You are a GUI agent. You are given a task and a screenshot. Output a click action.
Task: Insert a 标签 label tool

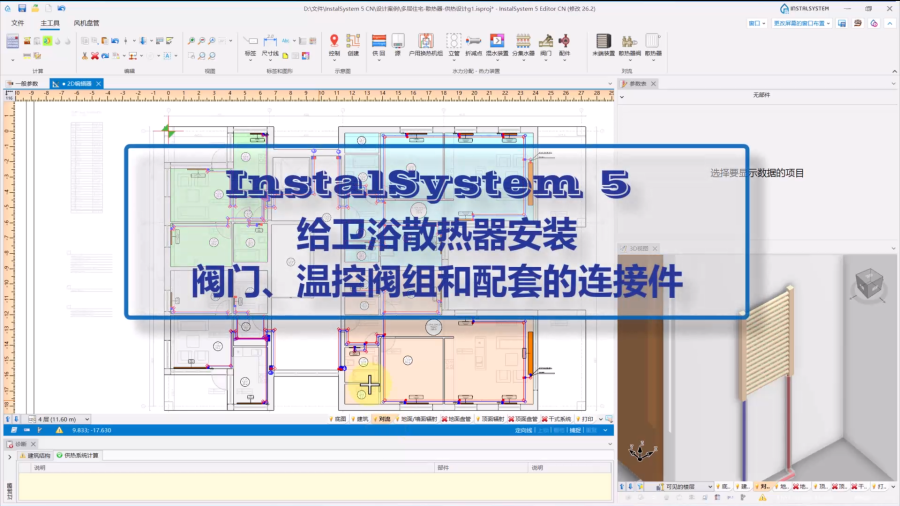click(x=250, y=45)
